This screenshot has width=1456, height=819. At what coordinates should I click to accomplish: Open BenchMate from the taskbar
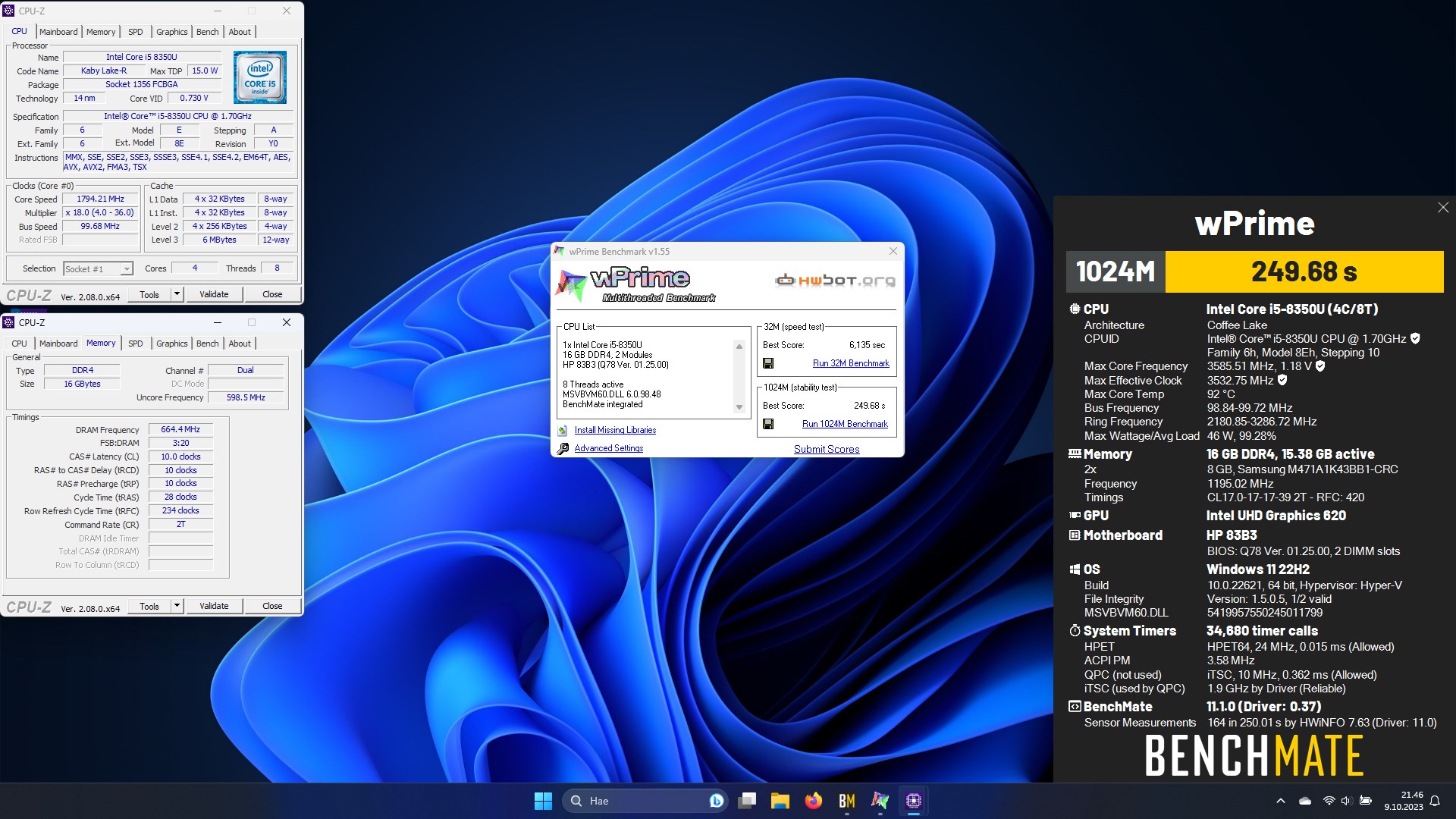[x=847, y=801]
